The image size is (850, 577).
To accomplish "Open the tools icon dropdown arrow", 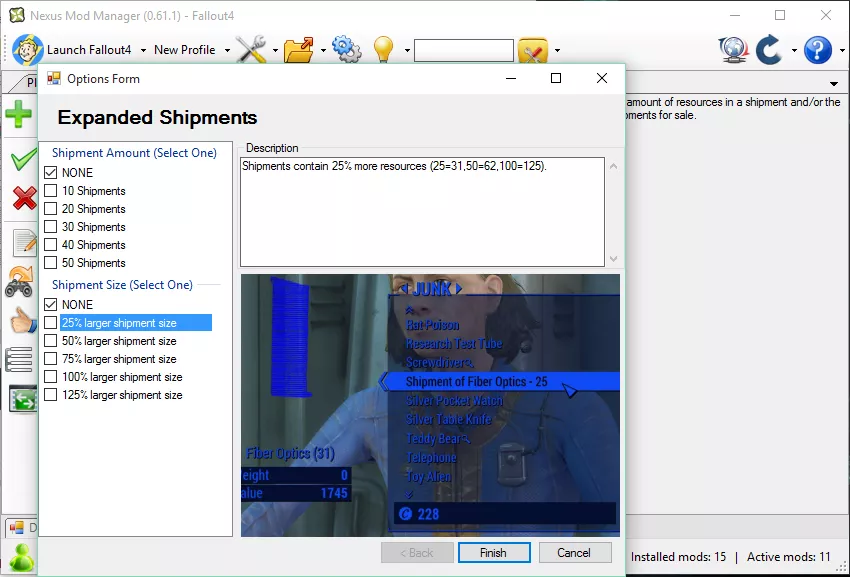I will click(275, 50).
